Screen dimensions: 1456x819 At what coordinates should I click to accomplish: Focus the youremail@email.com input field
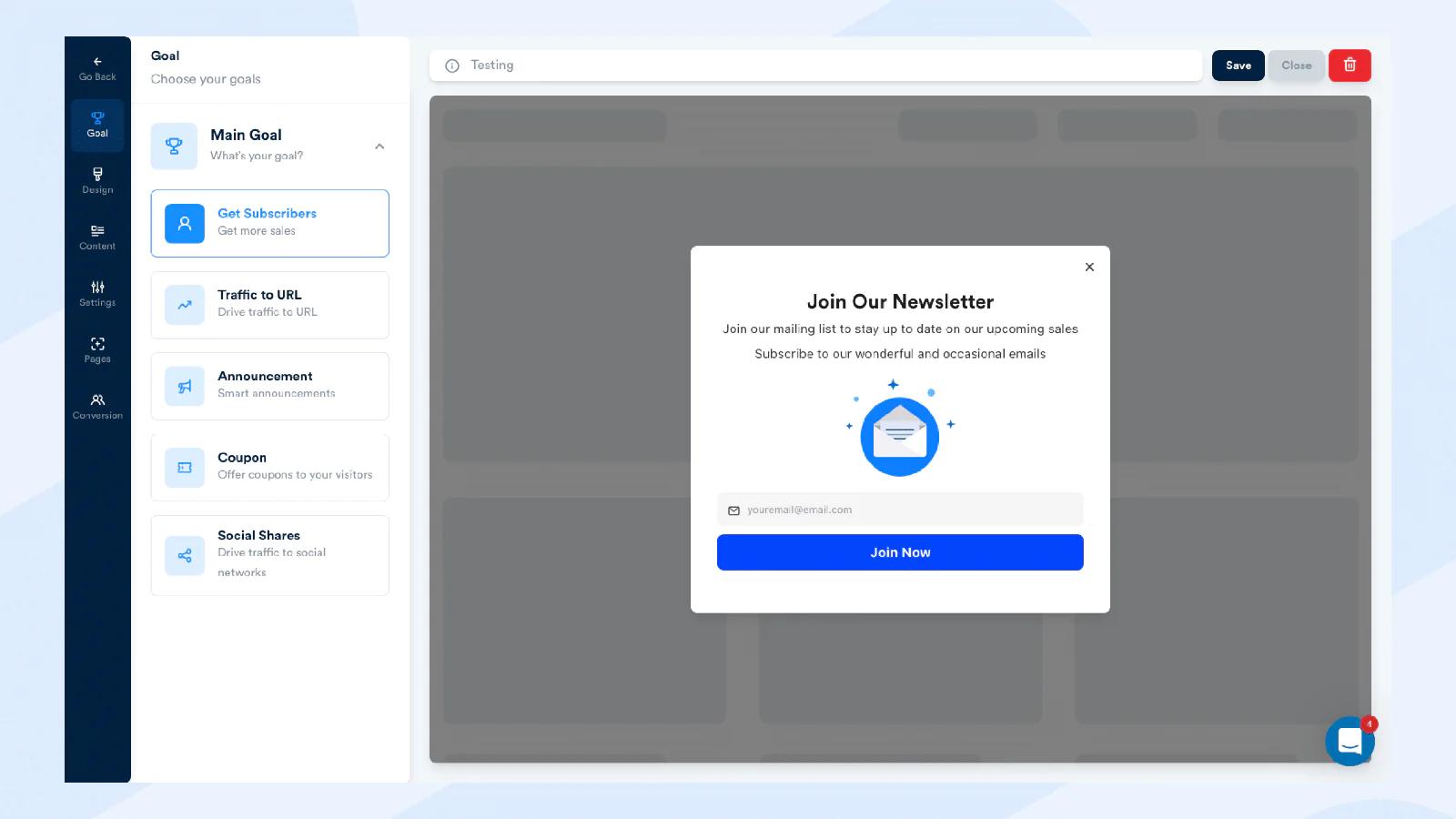point(900,510)
